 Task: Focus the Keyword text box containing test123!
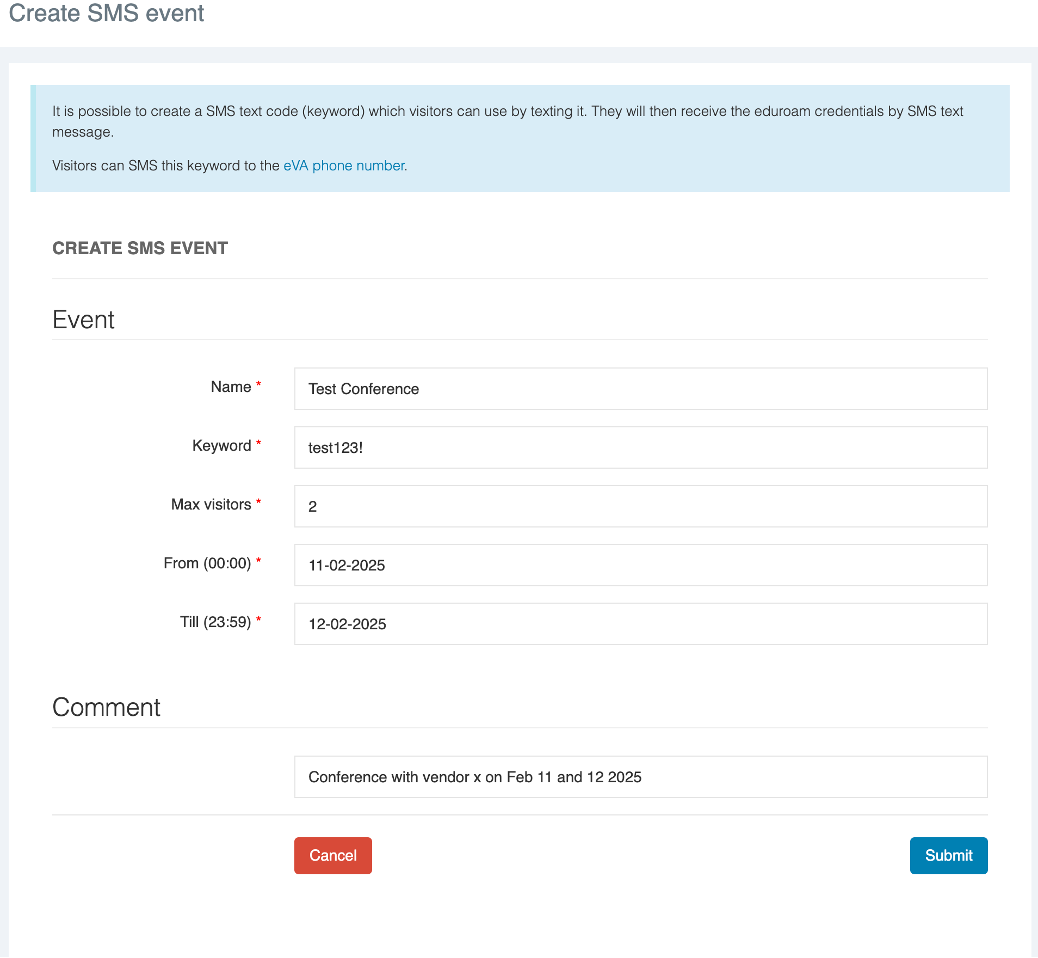(x=640, y=447)
